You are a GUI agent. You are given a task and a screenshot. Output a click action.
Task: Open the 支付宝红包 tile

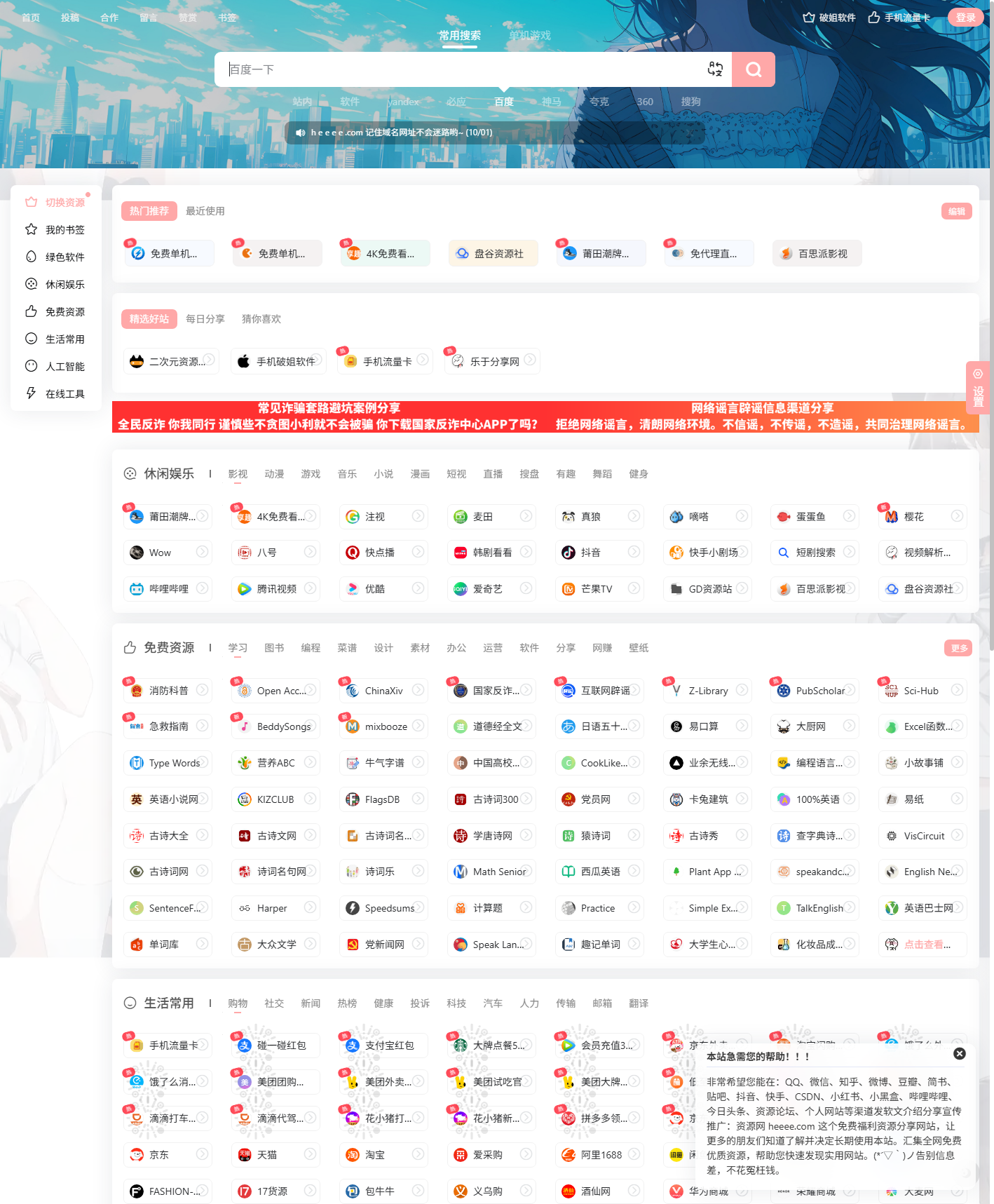click(x=383, y=1046)
